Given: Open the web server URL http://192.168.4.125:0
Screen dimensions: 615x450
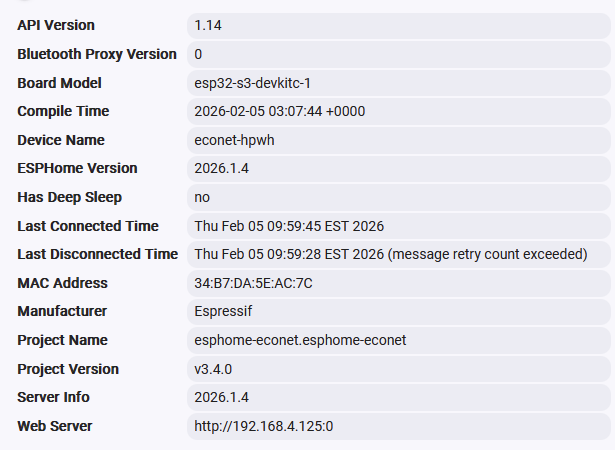Looking at the screenshot, I should pos(264,426).
